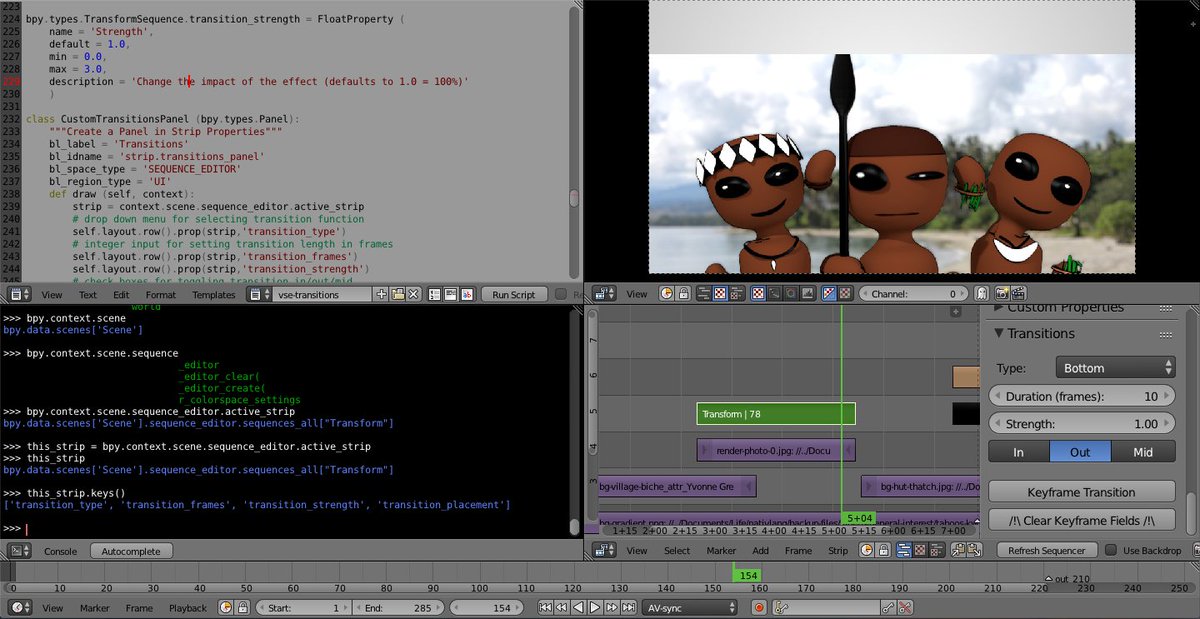The image size is (1200, 619).
Task: Select image preview display mode icon
Action: [x=758, y=293]
